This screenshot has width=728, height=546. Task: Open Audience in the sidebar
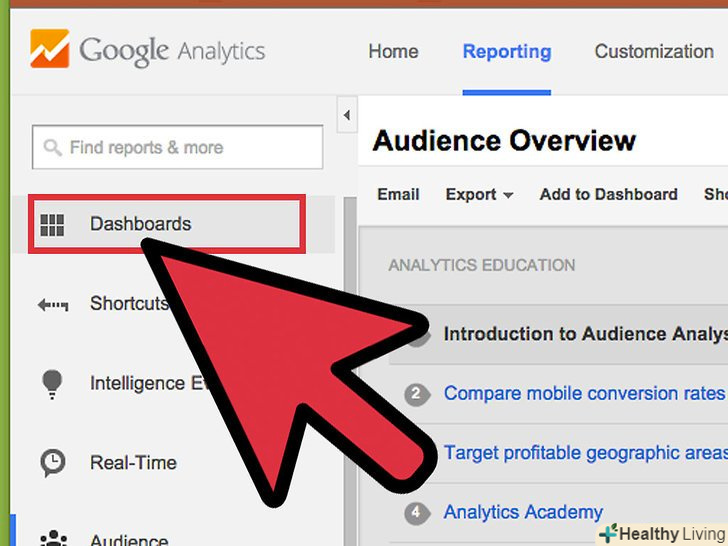(129, 540)
